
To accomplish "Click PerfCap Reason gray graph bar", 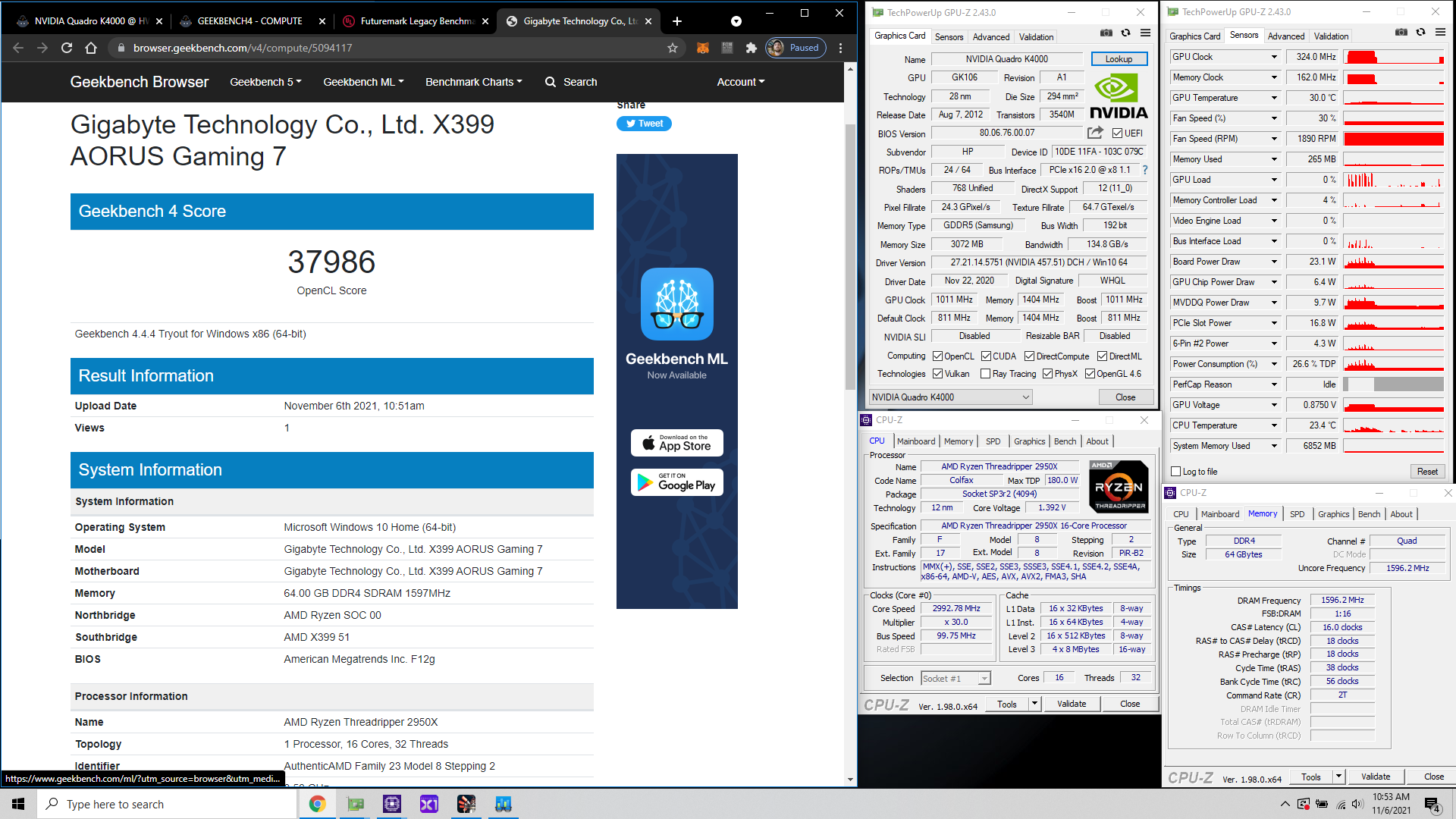I will (1394, 384).
